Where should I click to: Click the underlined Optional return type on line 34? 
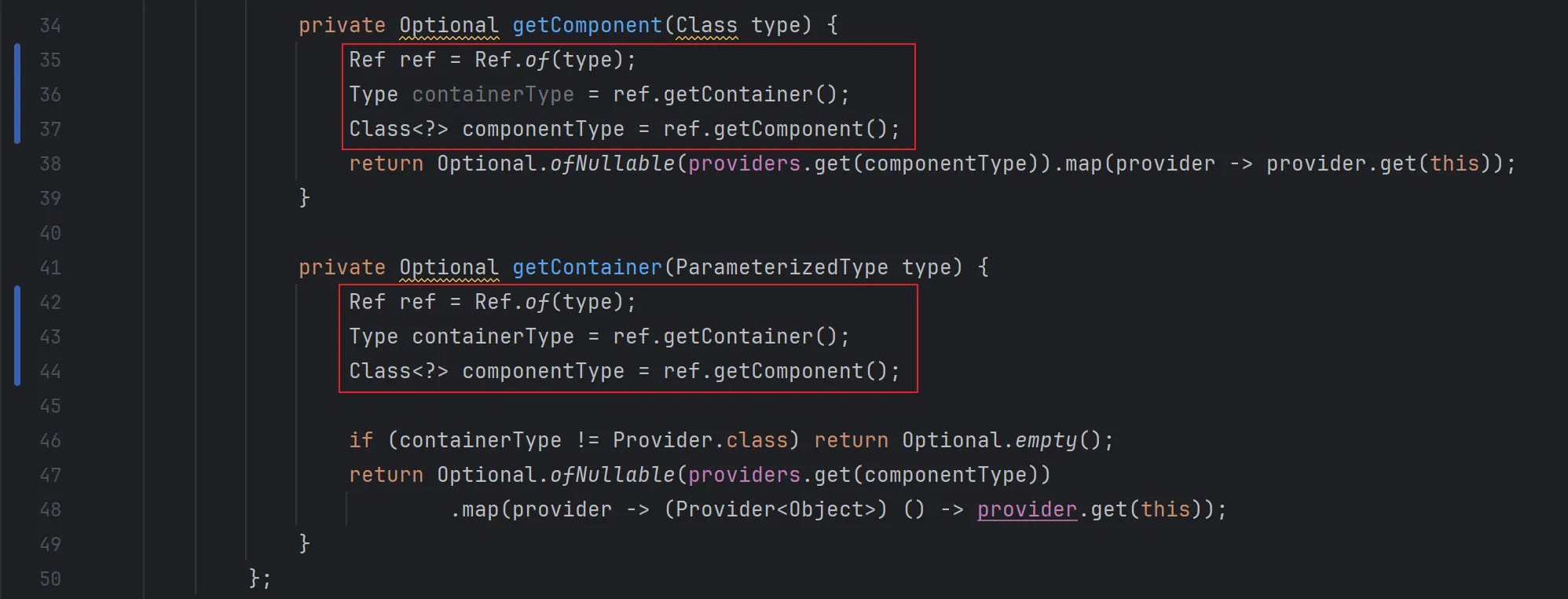[x=449, y=26]
